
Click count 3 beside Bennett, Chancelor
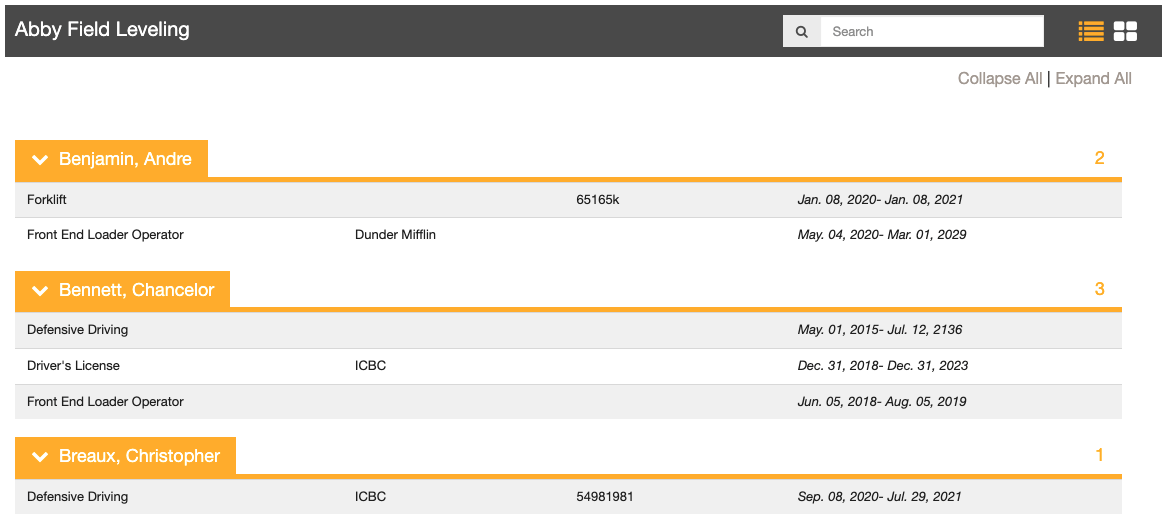[x=1099, y=289]
